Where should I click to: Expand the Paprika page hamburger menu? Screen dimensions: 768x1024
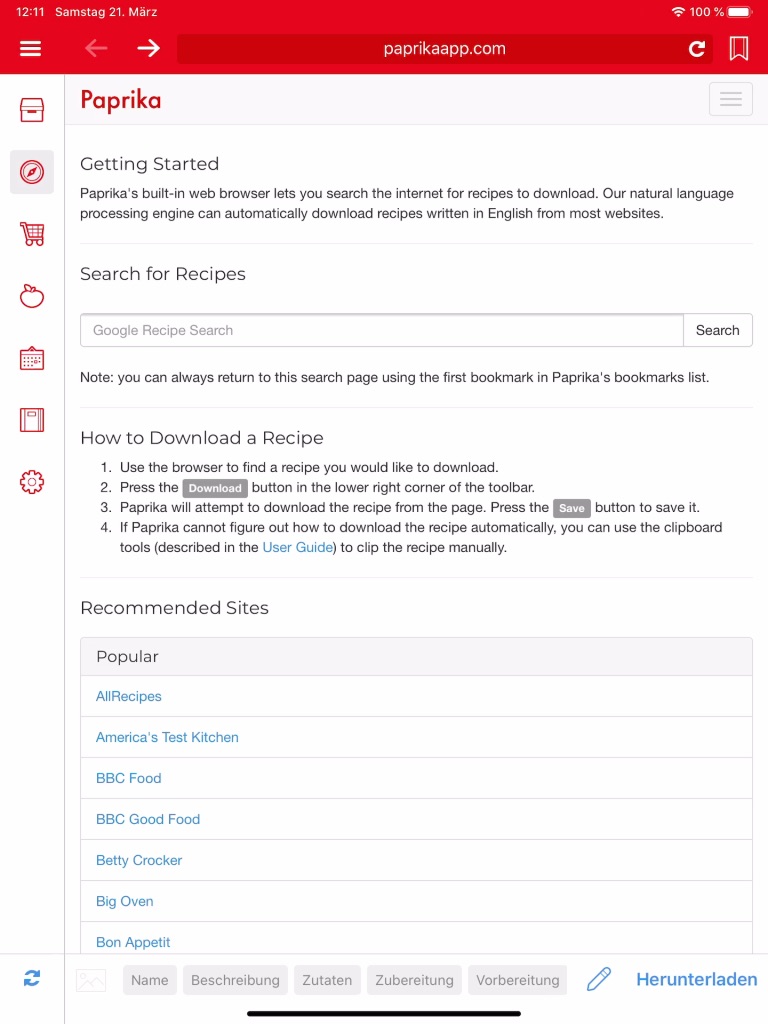pos(730,99)
